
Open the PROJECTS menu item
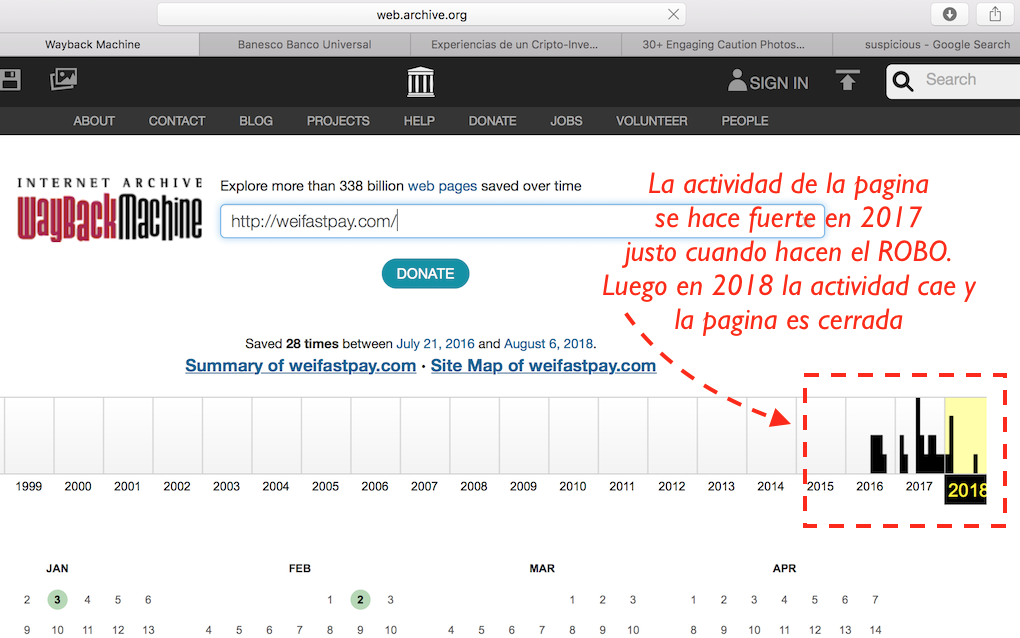tap(338, 121)
